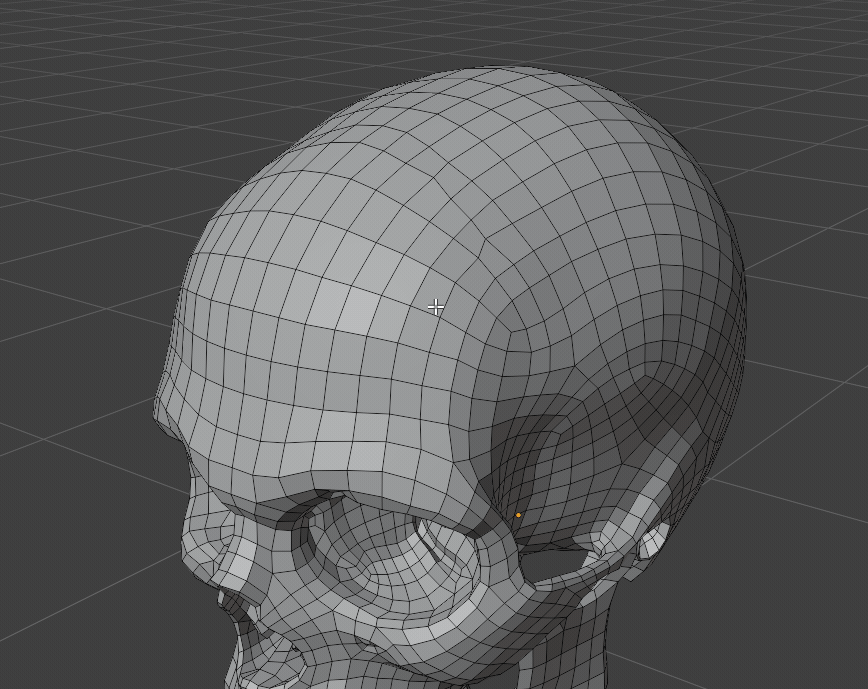This screenshot has width=868, height=689.
Task: Click the 3D cursor crosshair on the skull
Action: [436, 307]
